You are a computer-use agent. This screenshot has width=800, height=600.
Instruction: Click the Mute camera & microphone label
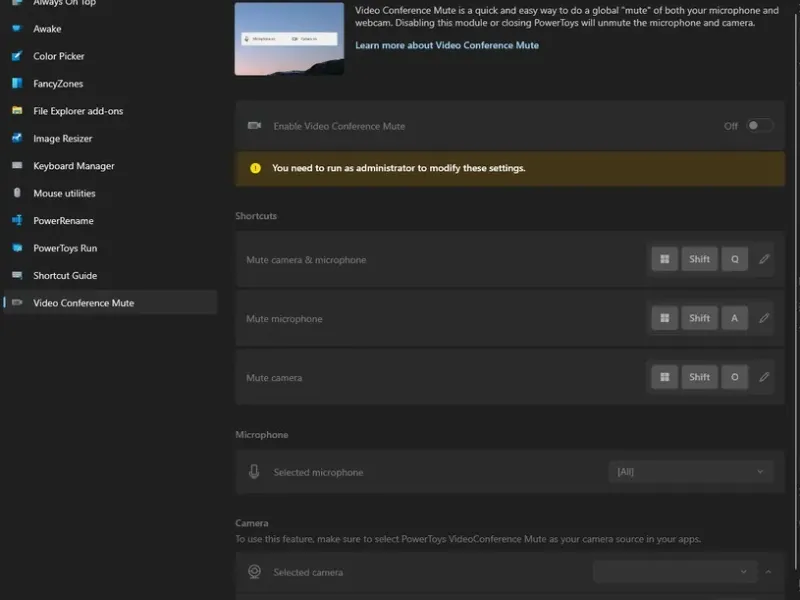(306, 260)
